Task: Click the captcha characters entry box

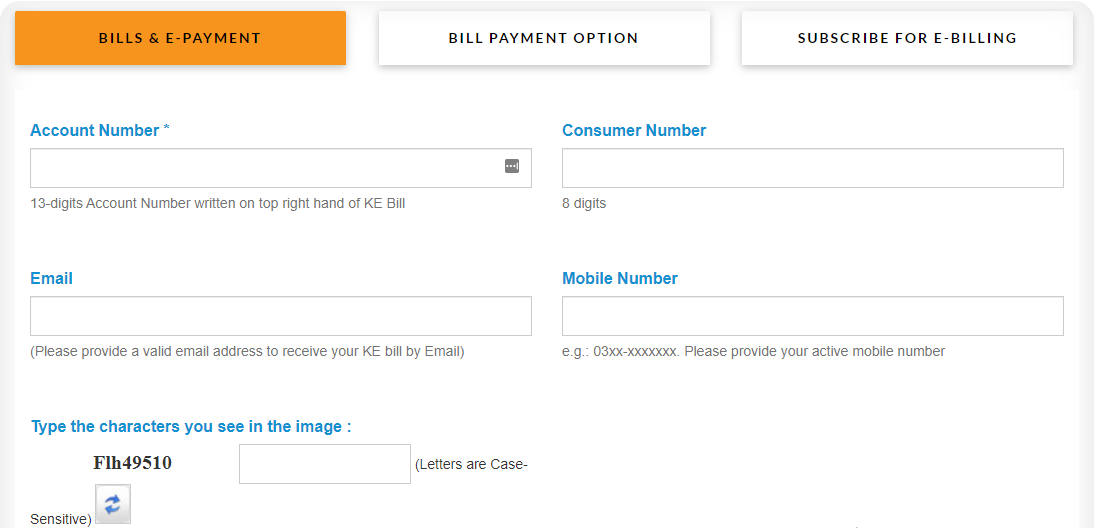Action: [325, 464]
